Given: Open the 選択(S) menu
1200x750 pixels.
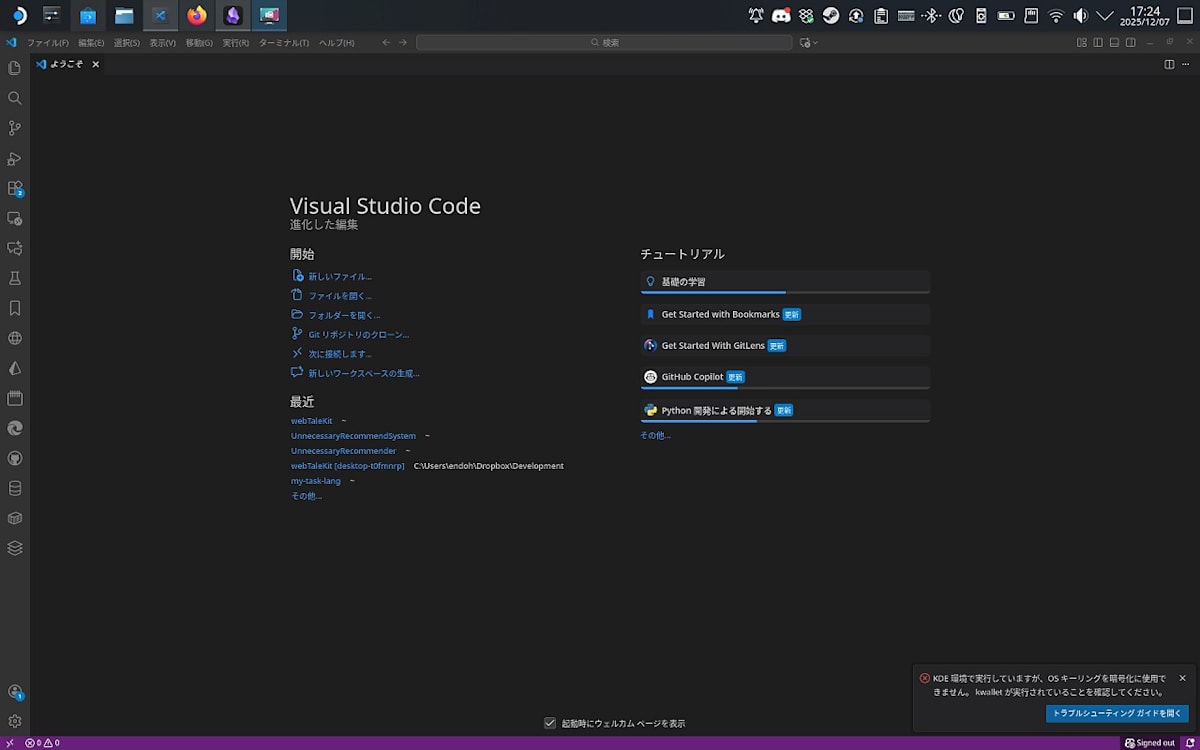Looking at the screenshot, I should [127, 43].
